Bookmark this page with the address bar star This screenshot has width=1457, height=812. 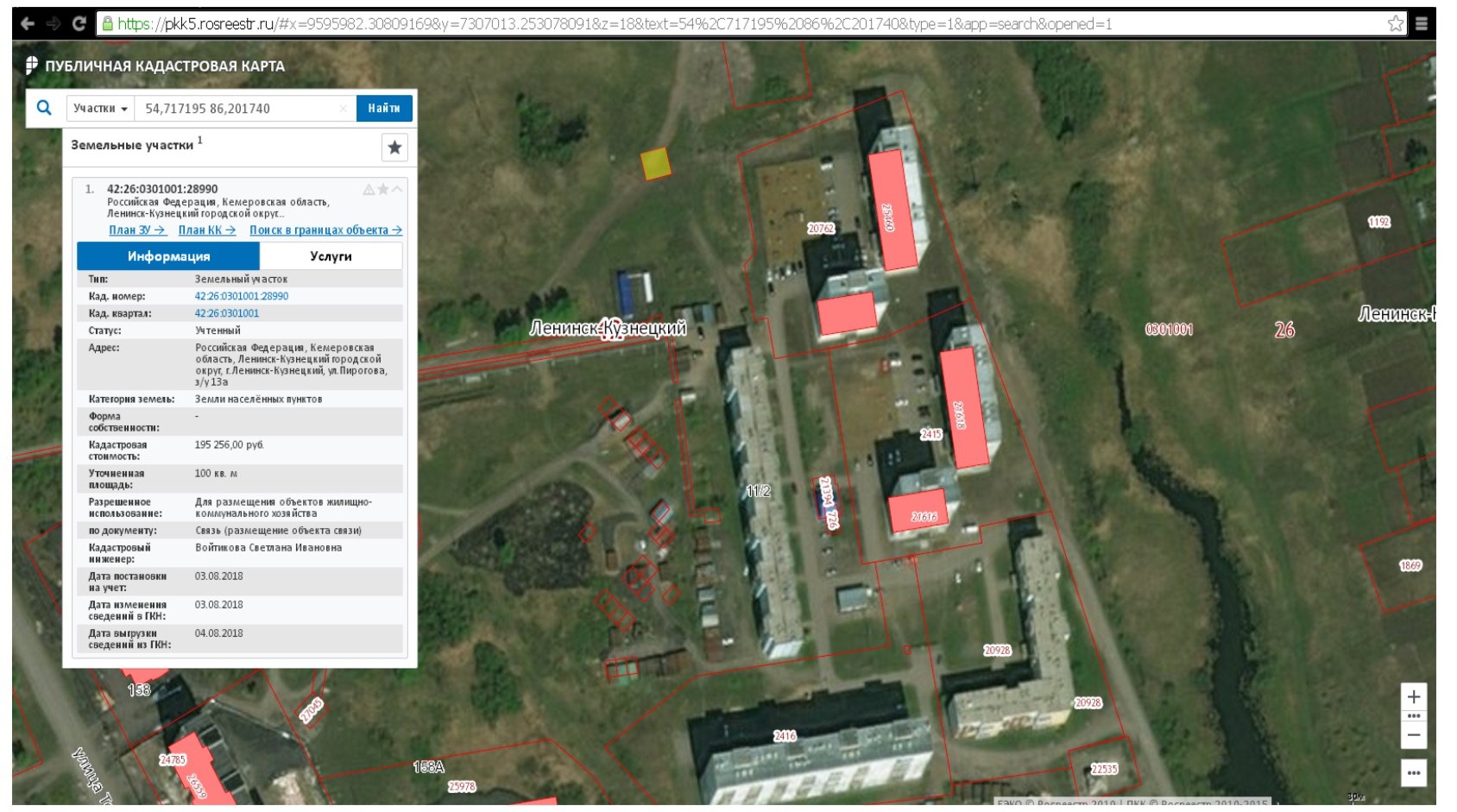(1395, 24)
